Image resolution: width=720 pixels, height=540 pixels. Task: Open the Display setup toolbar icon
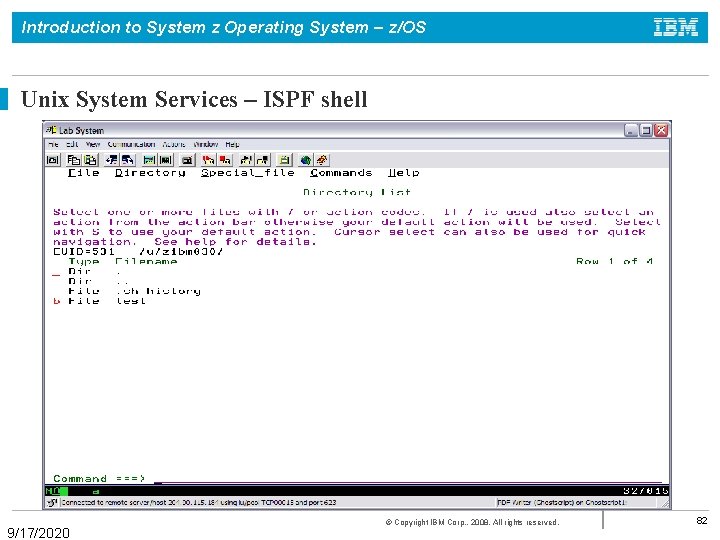click(x=149, y=160)
